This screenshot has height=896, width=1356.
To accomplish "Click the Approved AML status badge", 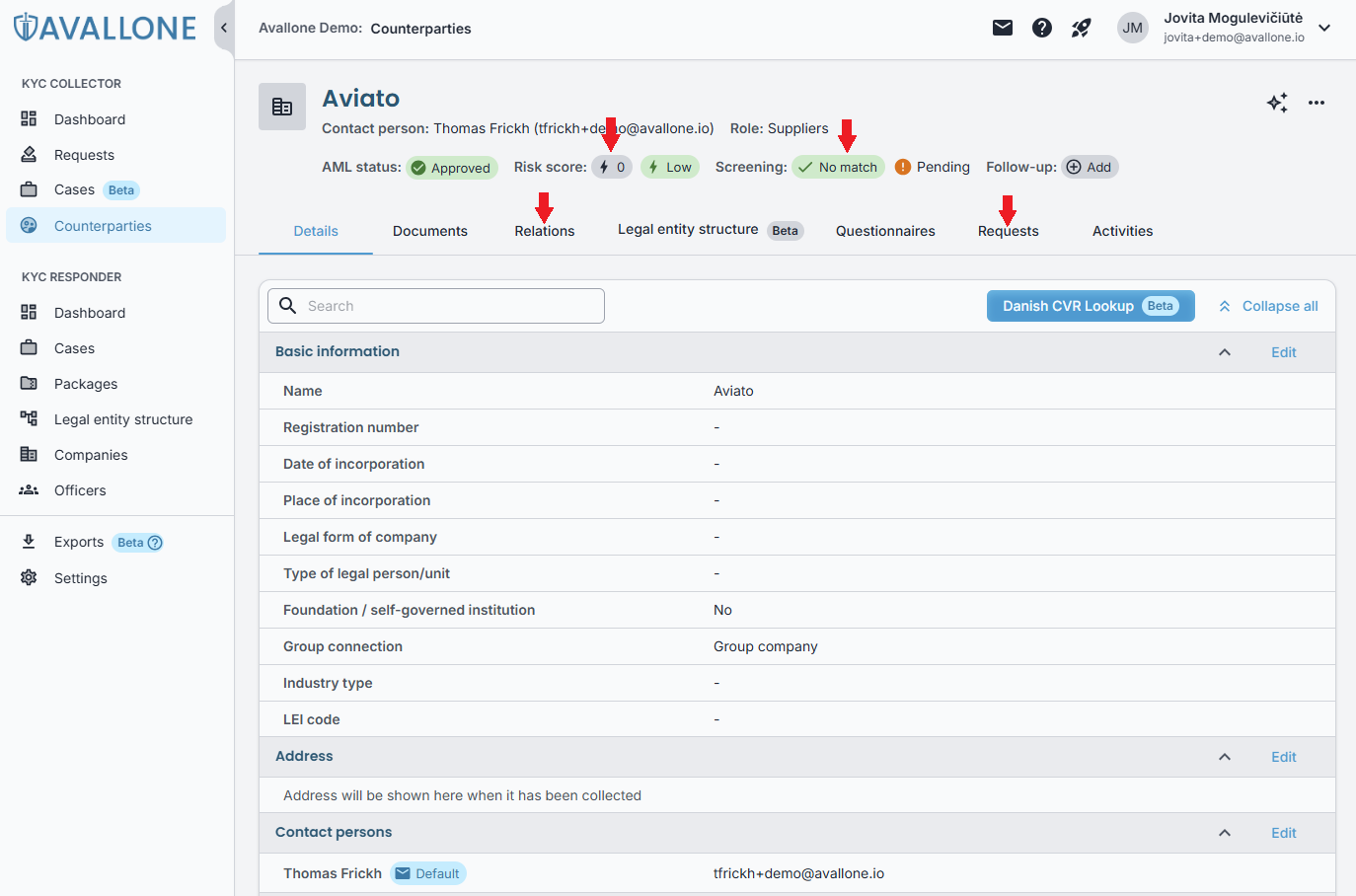I will point(452,168).
